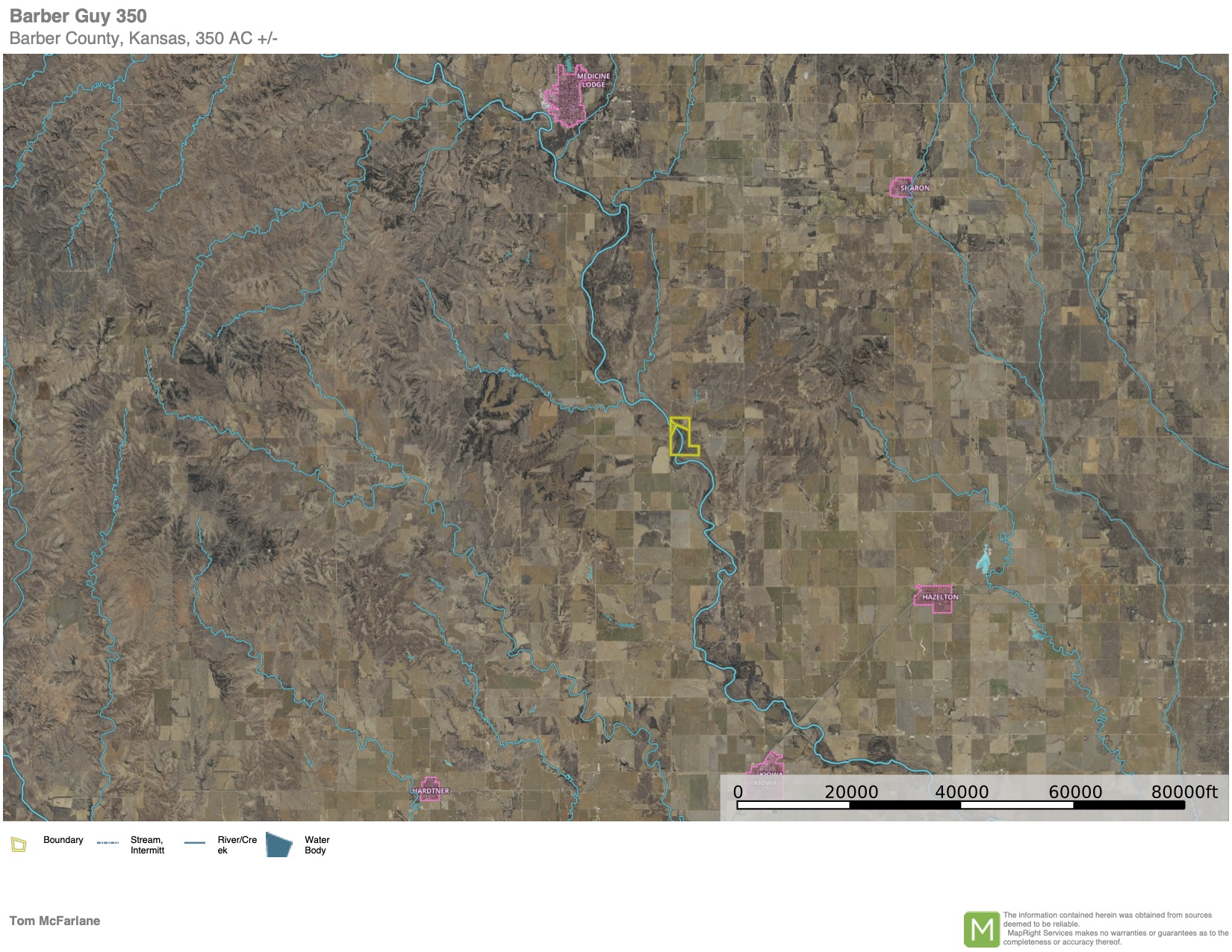Click the Barber County, Kansas subtitle
Image resolution: width=1232 pixels, height=952 pixels.
click(x=143, y=39)
